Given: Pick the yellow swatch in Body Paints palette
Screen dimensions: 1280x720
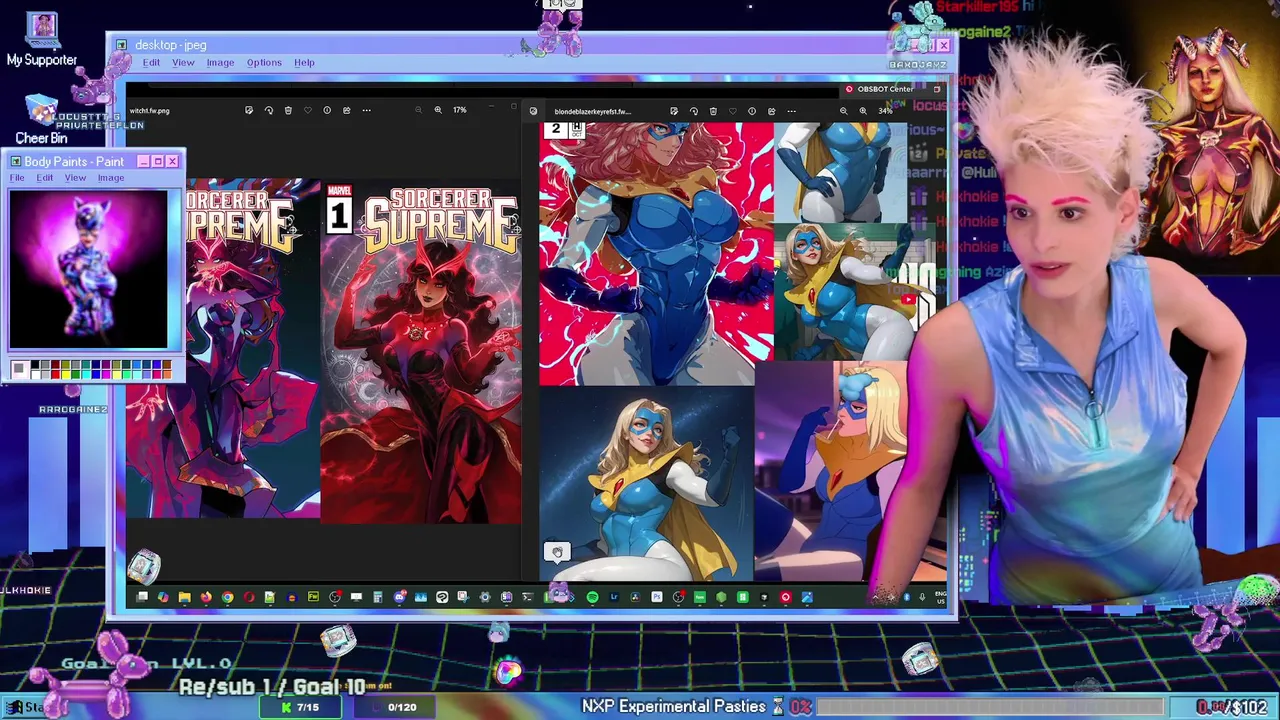Looking at the screenshot, I should [x=66, y=375].
